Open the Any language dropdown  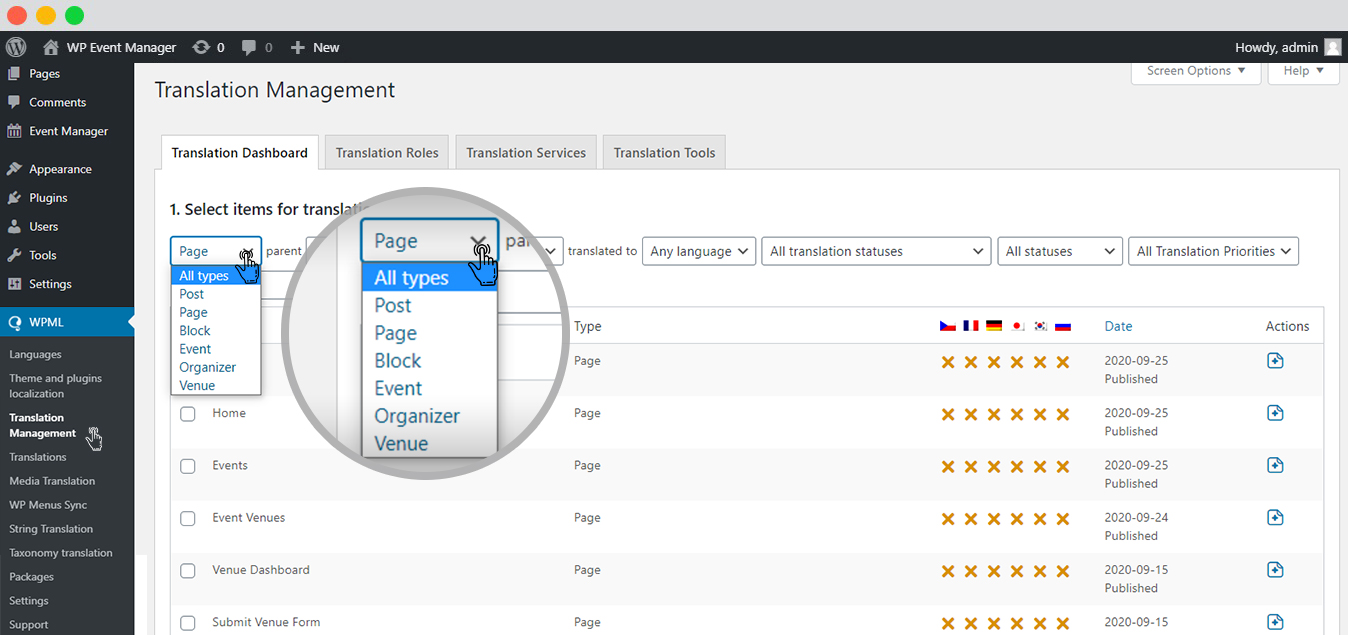699,251
